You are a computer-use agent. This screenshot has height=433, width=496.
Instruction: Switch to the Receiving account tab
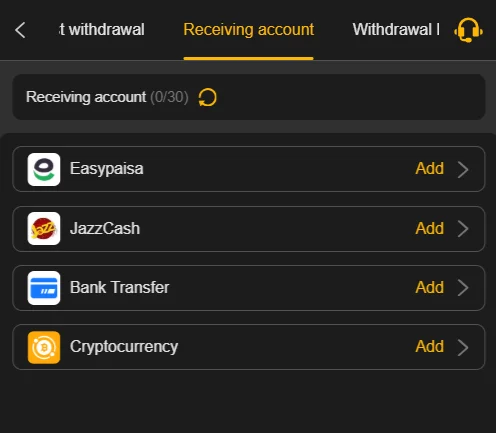click(x=249, y=30)
